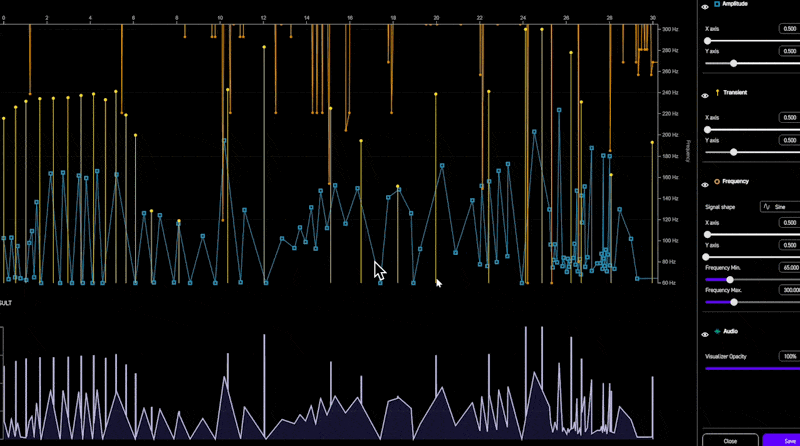
Task: Click the Visualizer Opacity slider track
Action: coord(750,367)
